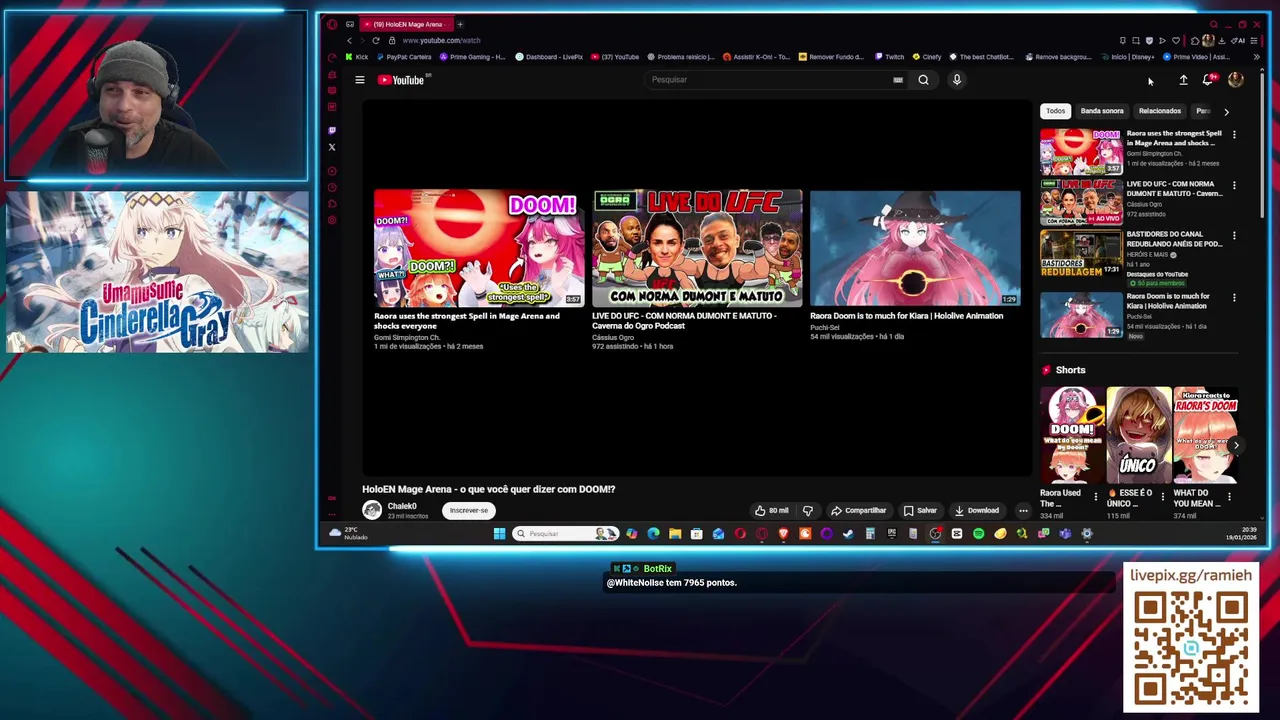1280x720 pixels.
Task: Open the weather widget showing 23°C Nublado
Action: 350,533
